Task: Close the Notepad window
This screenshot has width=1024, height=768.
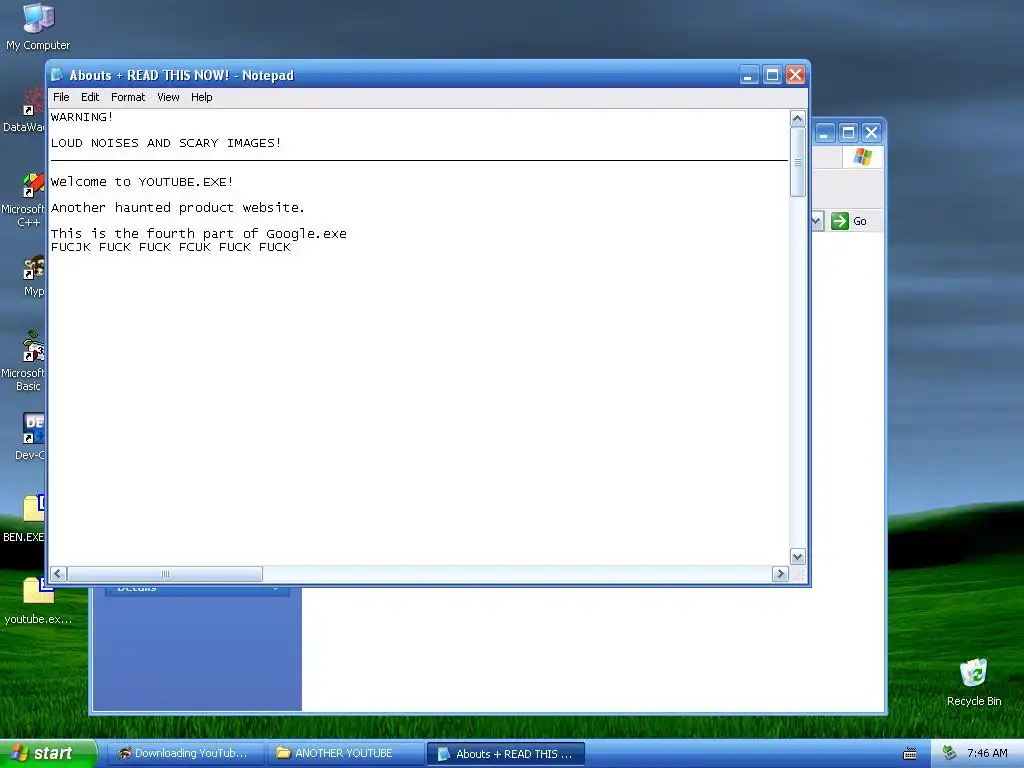Action: [795, 75]
